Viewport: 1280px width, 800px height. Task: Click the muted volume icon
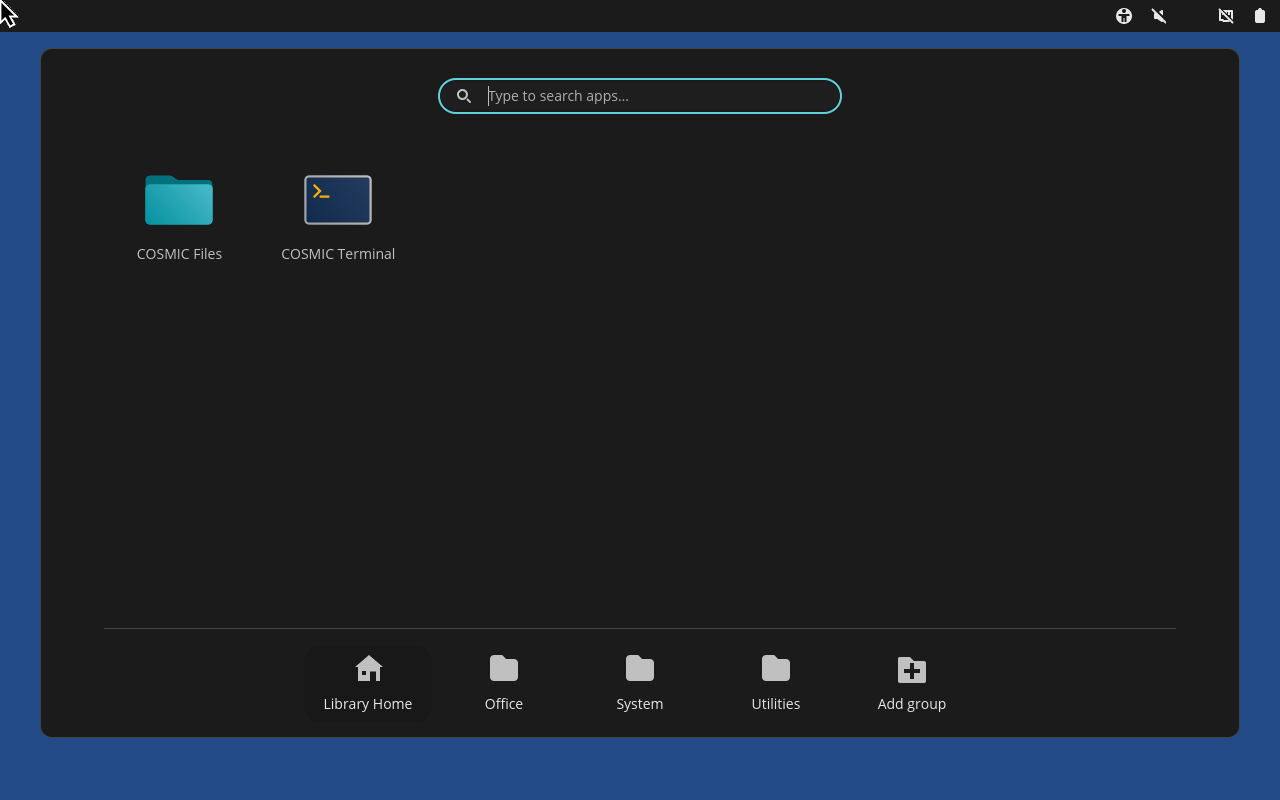click(x=1159, y=16)
